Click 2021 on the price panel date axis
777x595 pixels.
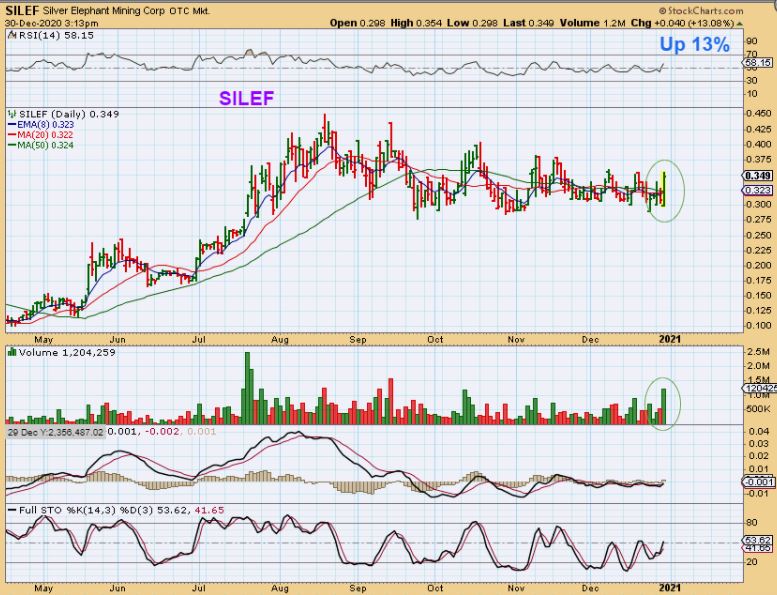point(669,339)
